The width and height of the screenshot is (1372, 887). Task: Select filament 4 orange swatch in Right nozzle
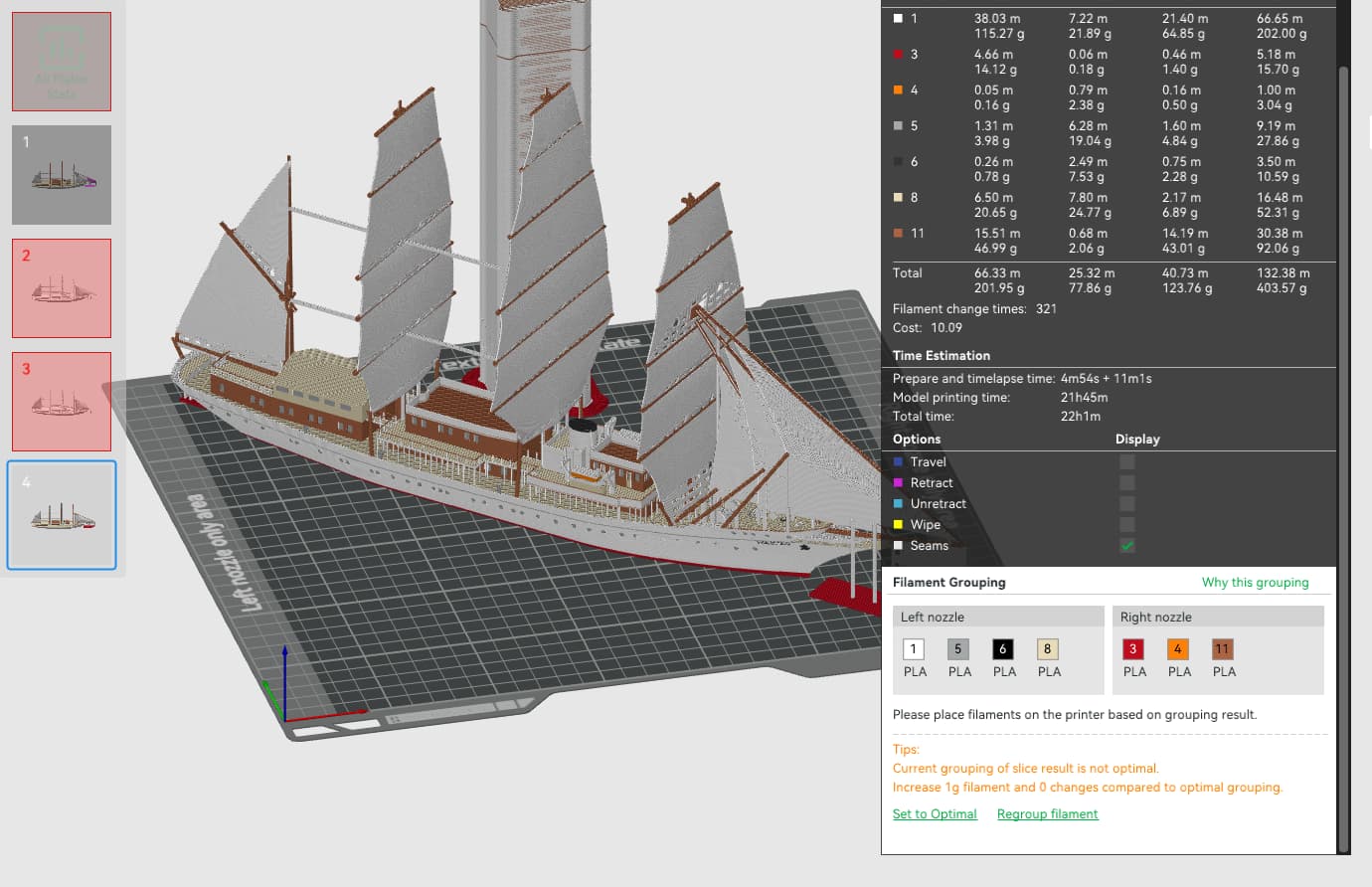tap(1178, 649)
